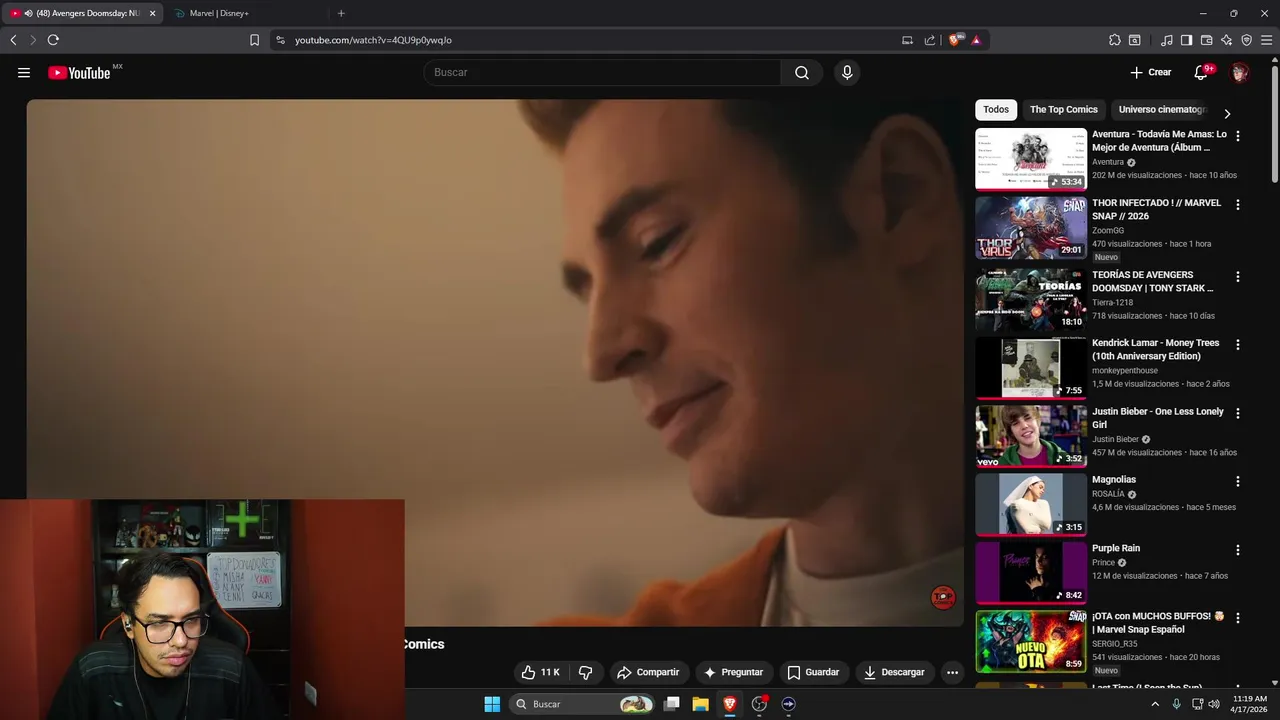Screen dimensions: 1280x720
Task: Open options for TEORÍAS DE AVENGERS DOOMSDAY video
Action: click(x=1237, y=276)
